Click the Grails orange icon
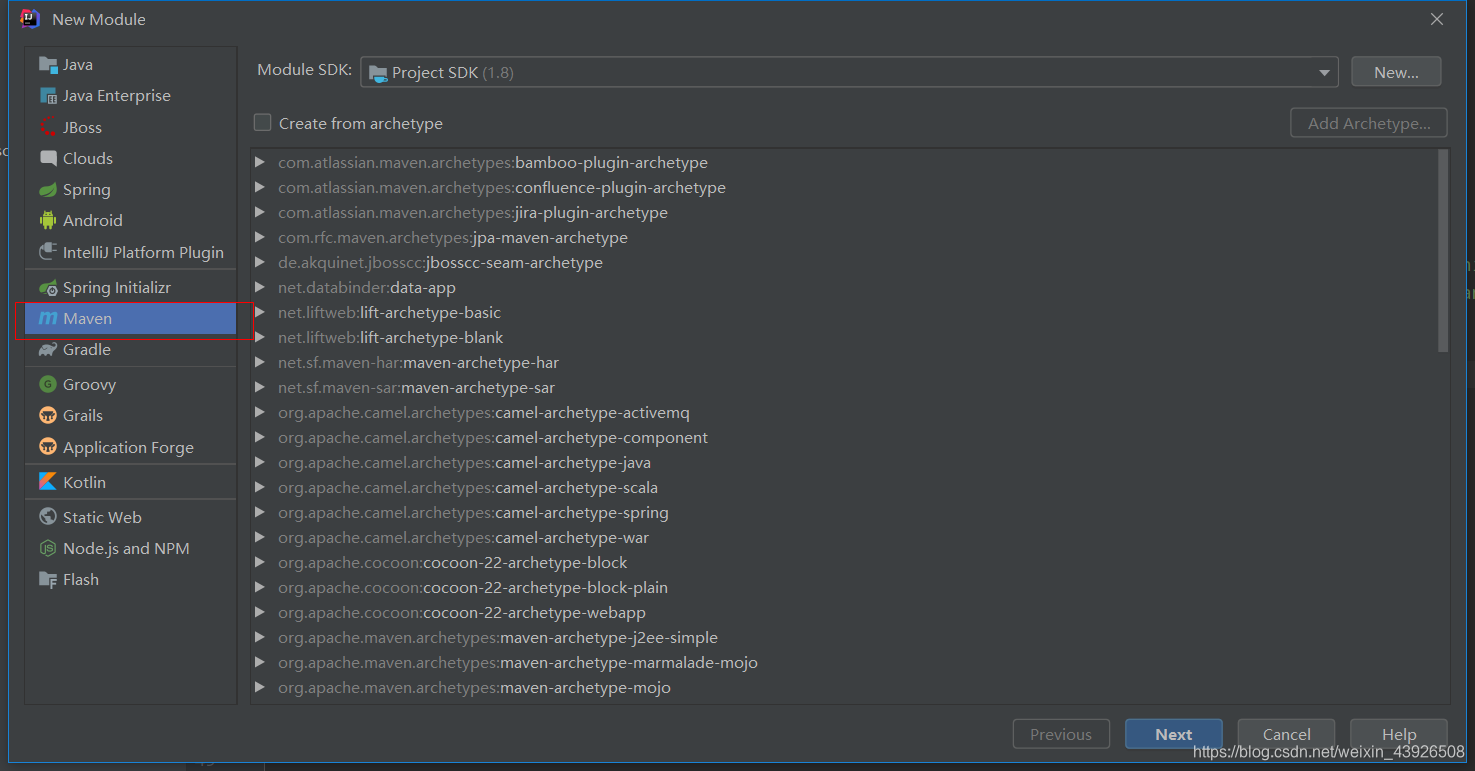The height and width of the screenshot is (771, 1475). coord(48,416)
